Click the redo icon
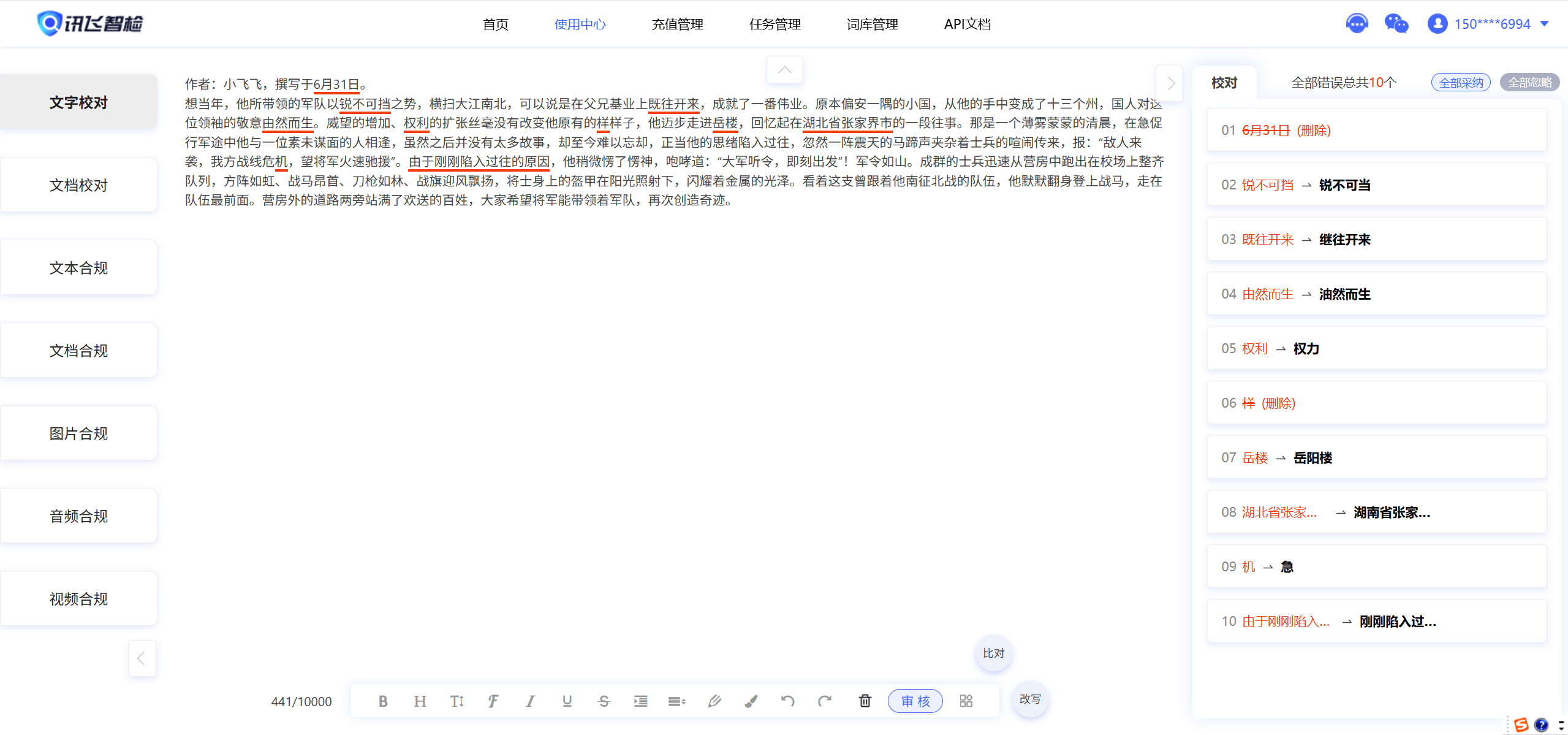 click(x=824, y=701)
